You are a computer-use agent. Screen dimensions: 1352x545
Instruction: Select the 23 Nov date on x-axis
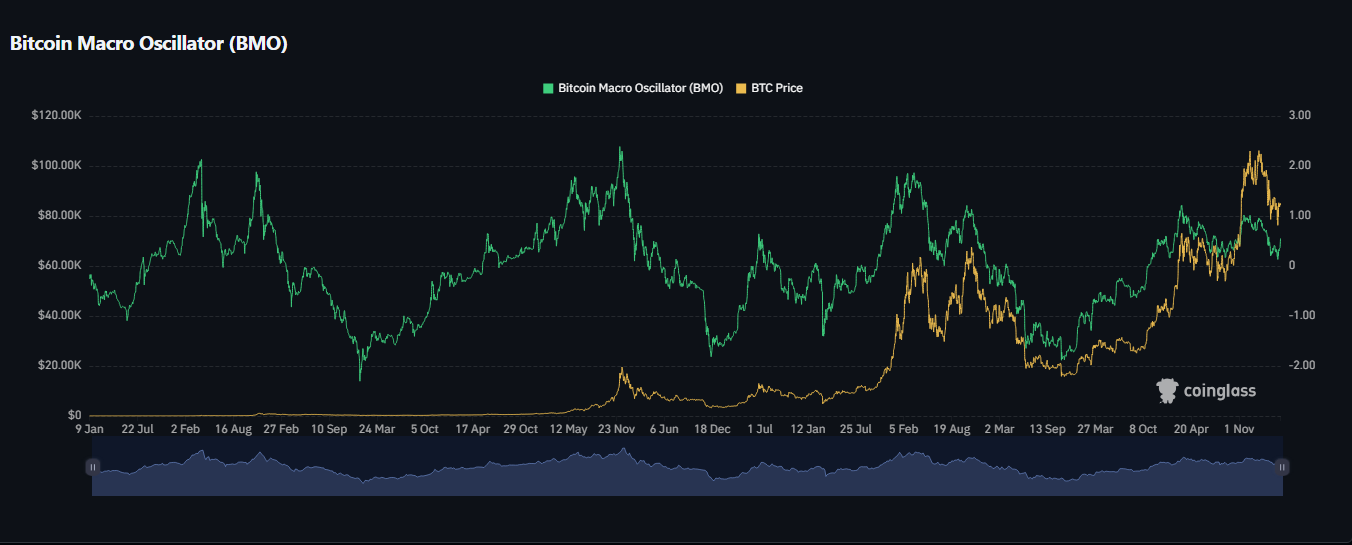coord(617,429)
